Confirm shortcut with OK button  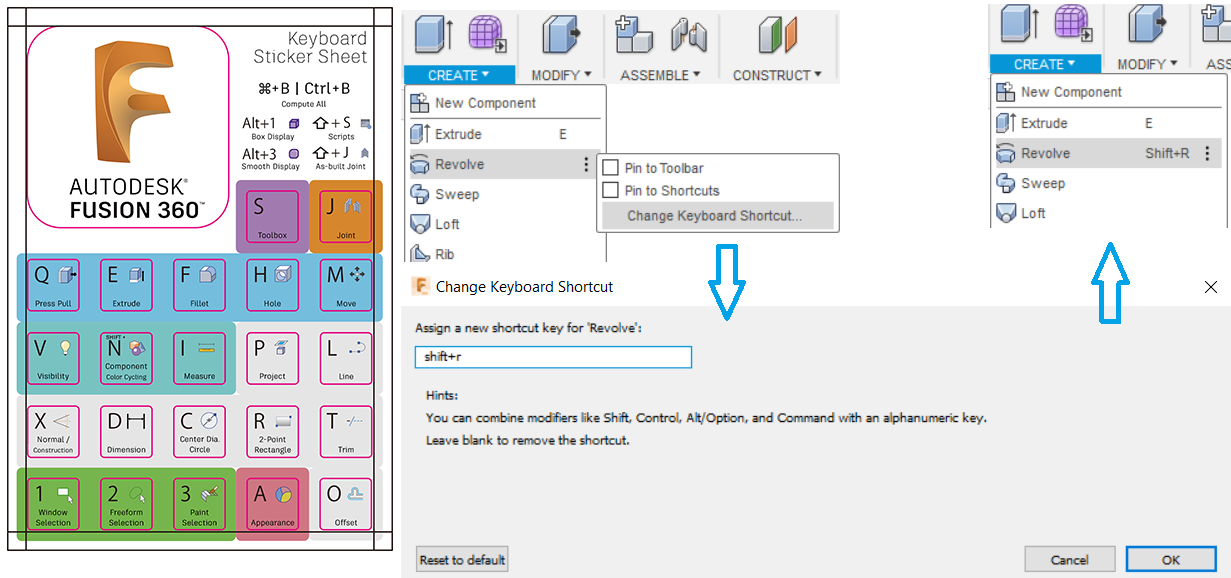coord(1171,560)
